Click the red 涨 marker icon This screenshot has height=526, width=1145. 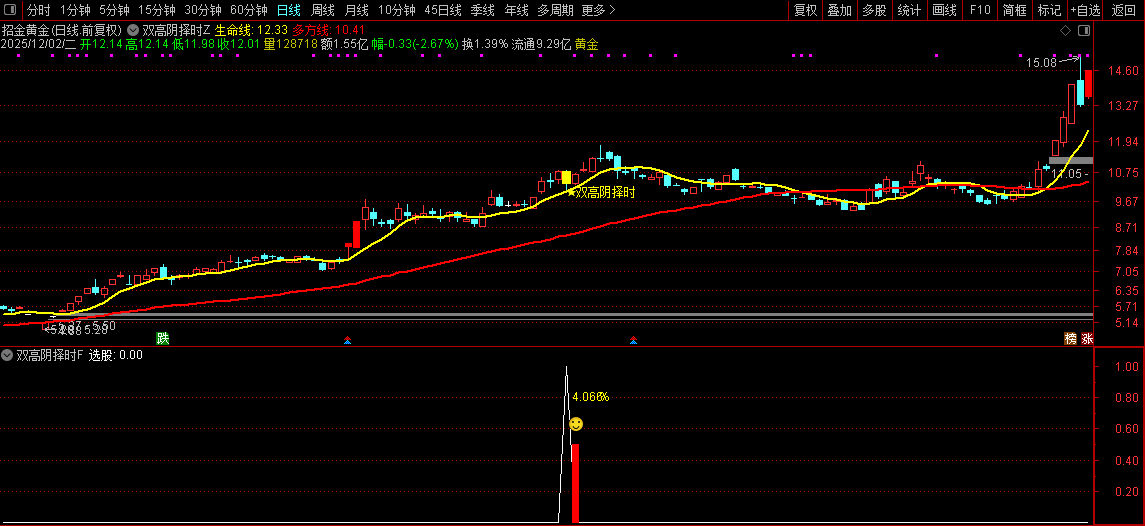1087,338
